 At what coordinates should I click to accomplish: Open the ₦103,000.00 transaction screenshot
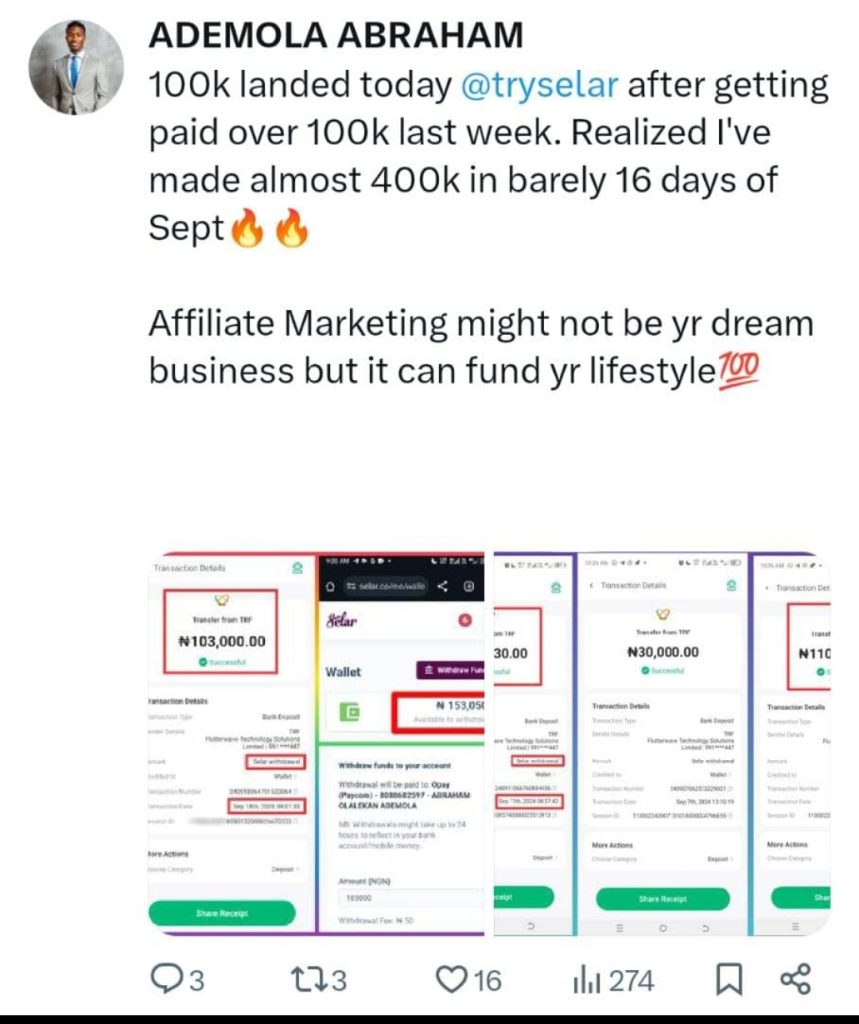tap(232, 744)
